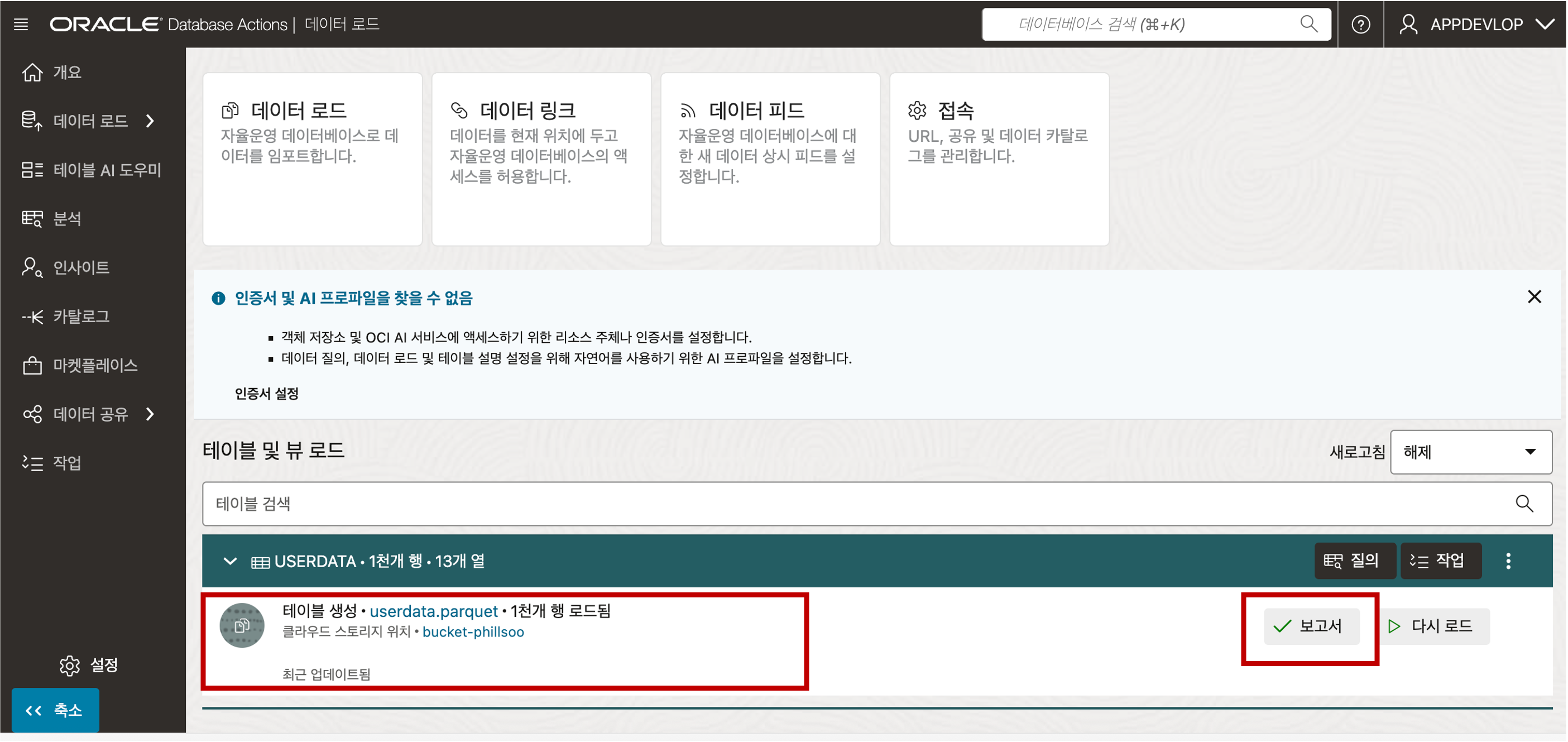Click the 다시 로드 reload button
1568x742 pixels.
tap(1434, 626)
